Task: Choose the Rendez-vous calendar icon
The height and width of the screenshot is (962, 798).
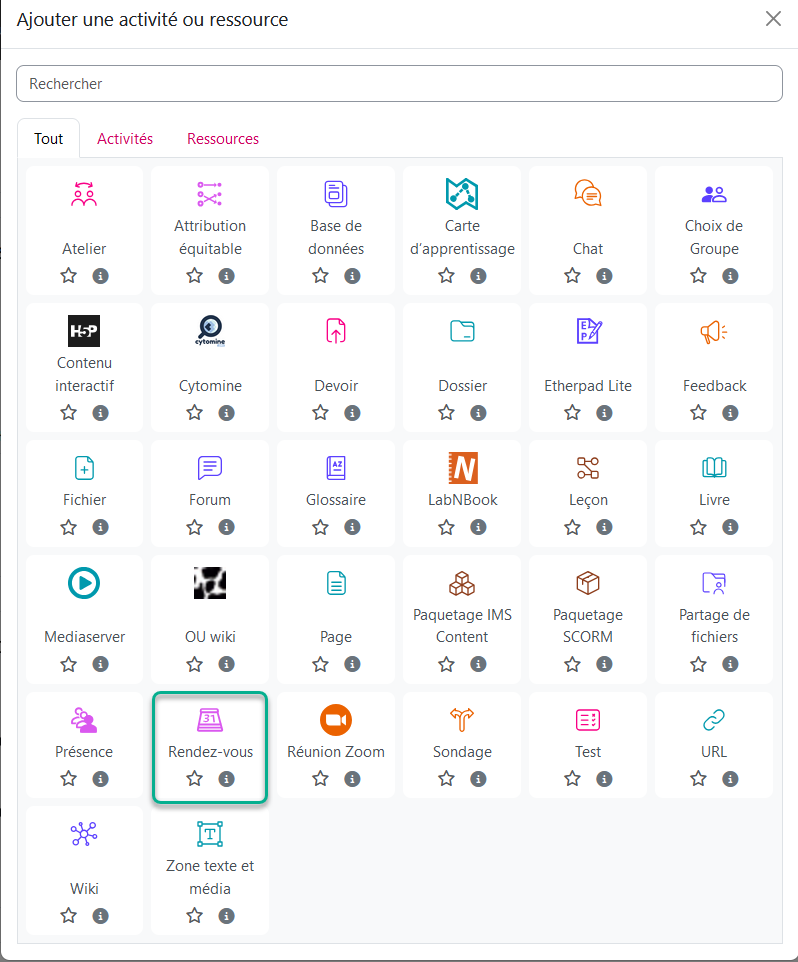Action: pyautogui.click(x=210, y=720)
